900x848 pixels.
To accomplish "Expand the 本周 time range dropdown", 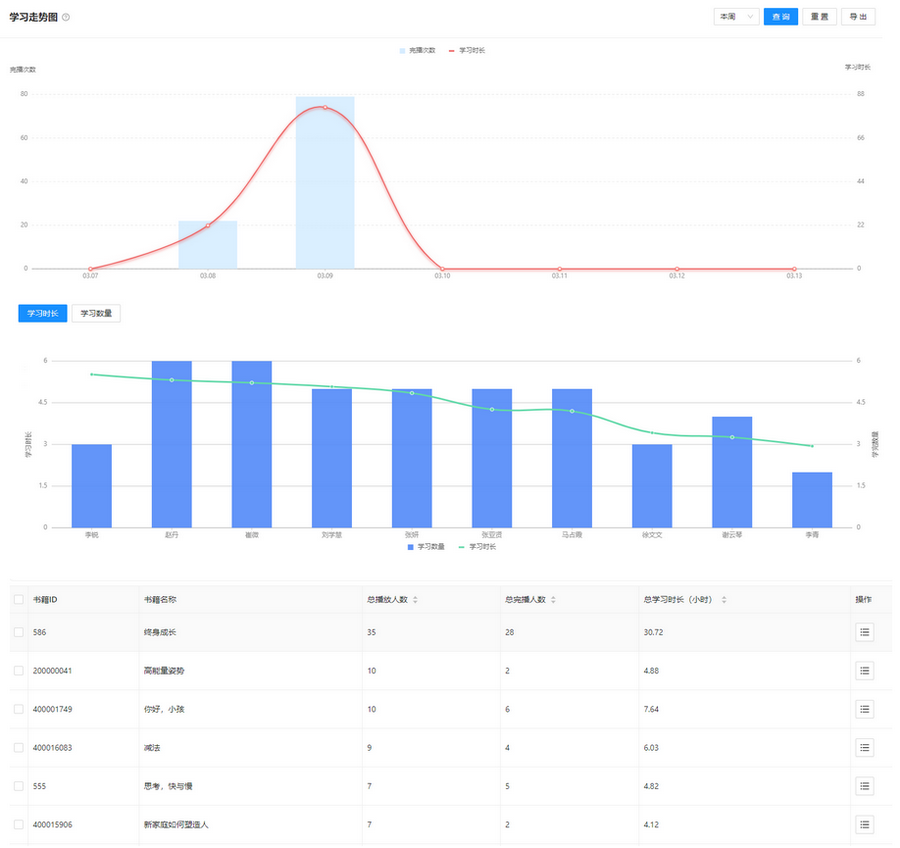I will [x=735, y=17].
